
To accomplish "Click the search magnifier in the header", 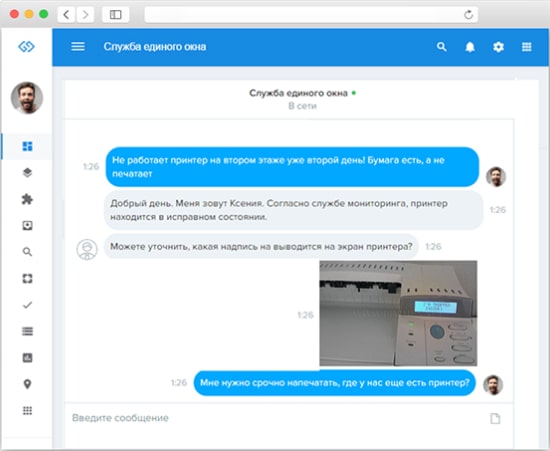I will (x=442, y=47).
